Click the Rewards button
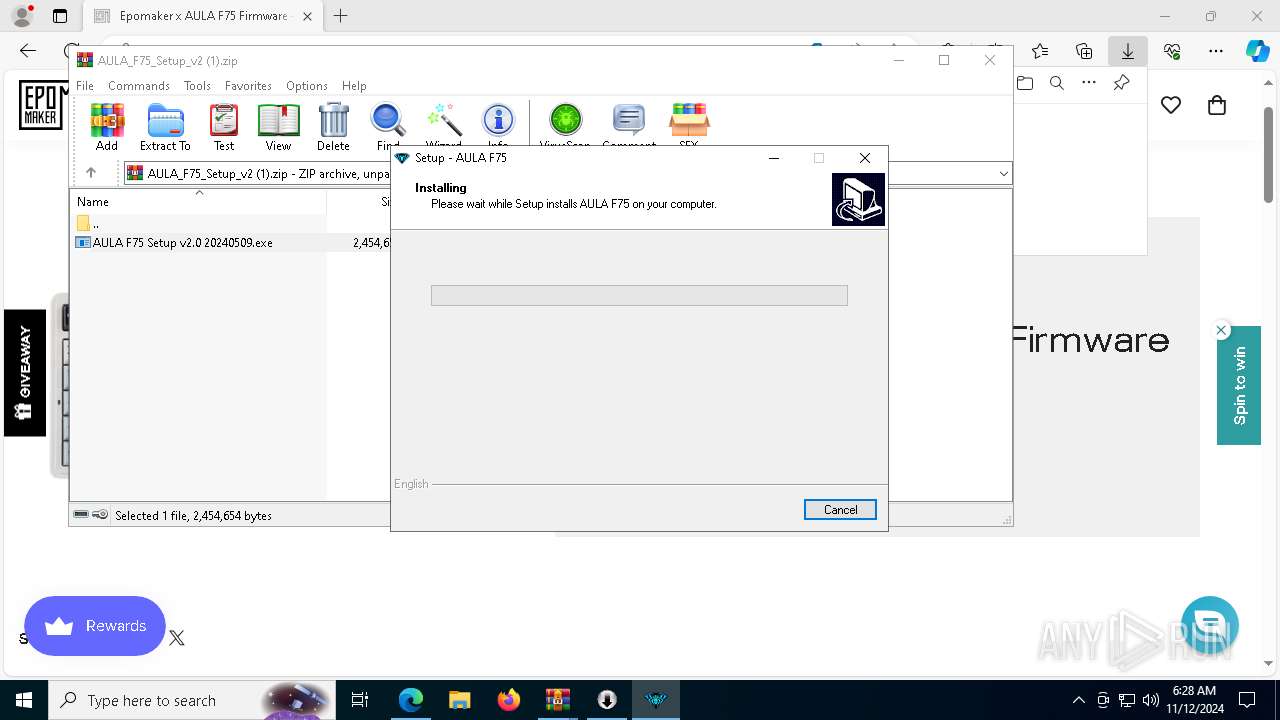 pos(95,626)
